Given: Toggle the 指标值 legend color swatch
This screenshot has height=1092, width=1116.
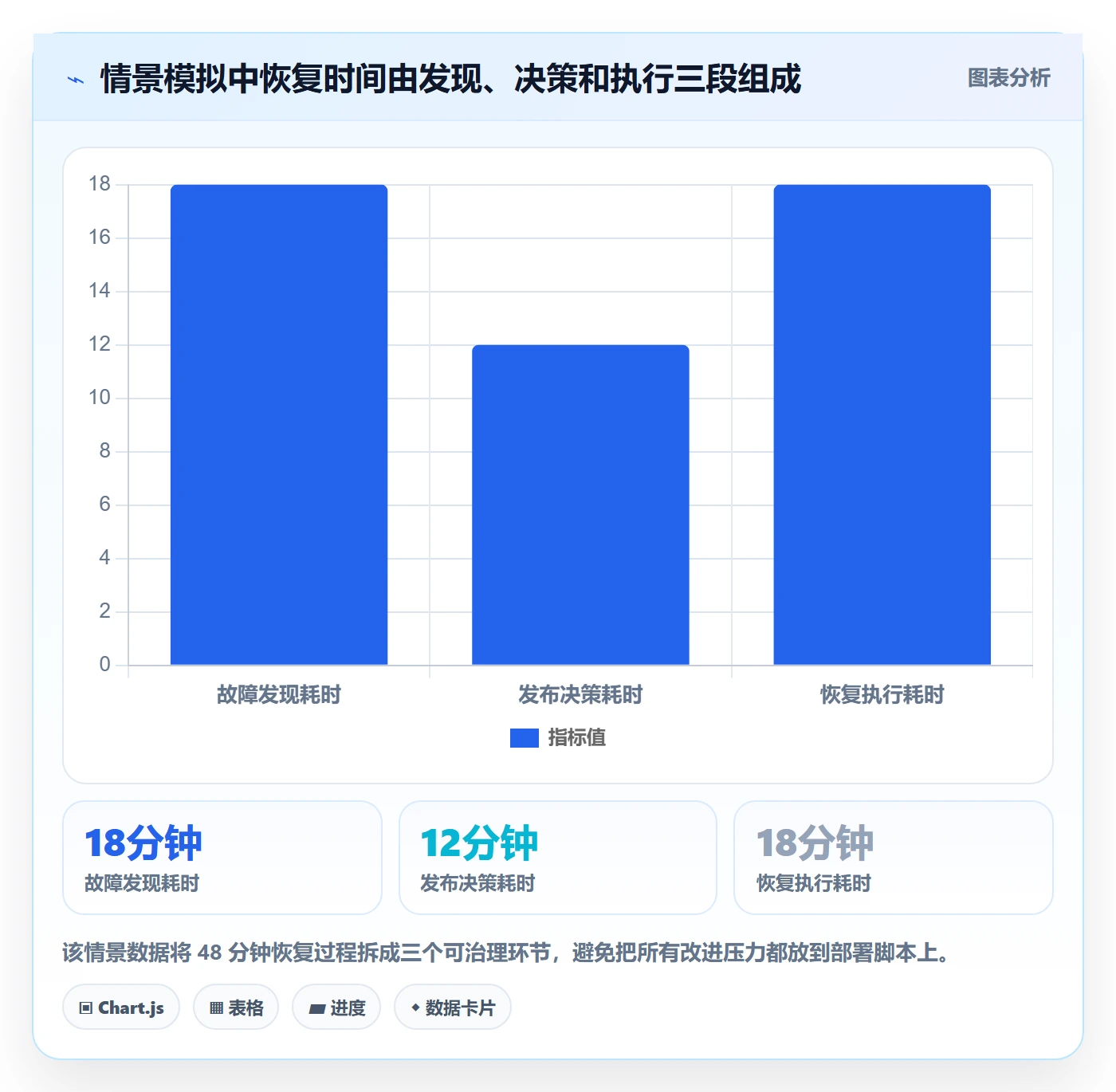Looking at the screenshot, I should [x=525, y=738].
